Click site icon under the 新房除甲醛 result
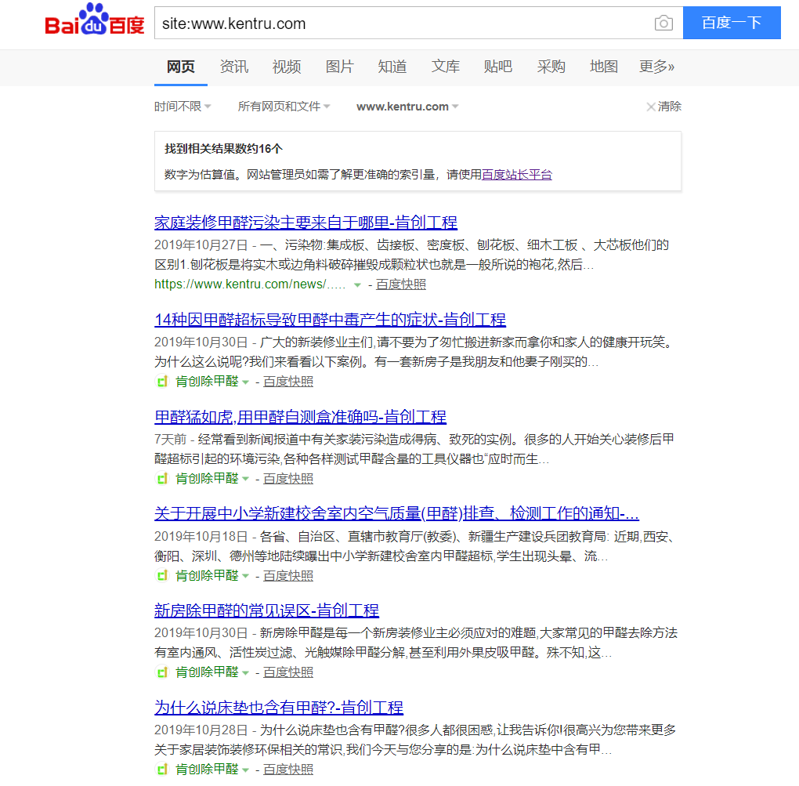 pos(162,672)
